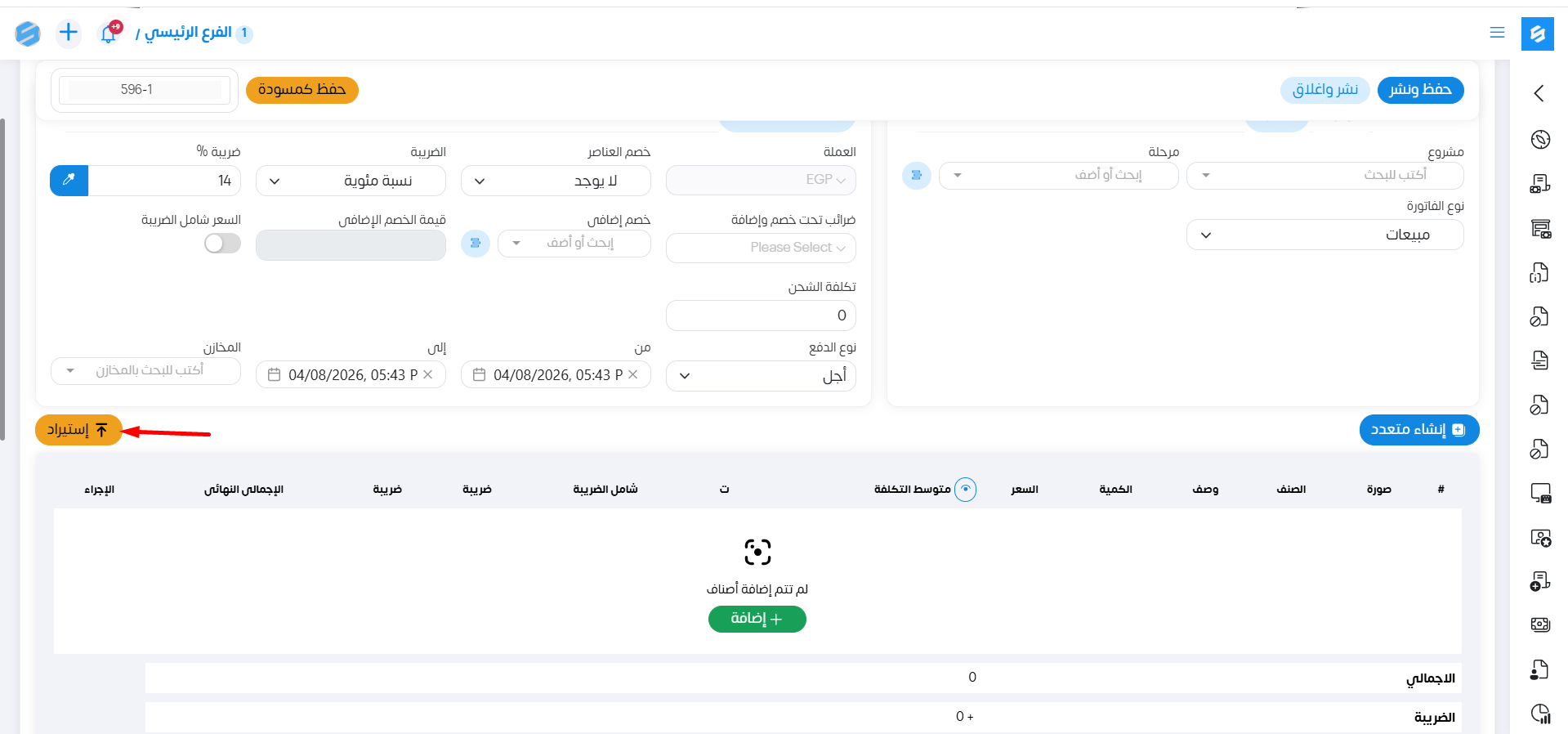Click the الفرع الرئيسي branch link
This screenshot has width=1568, height=734.
[189, 33]
